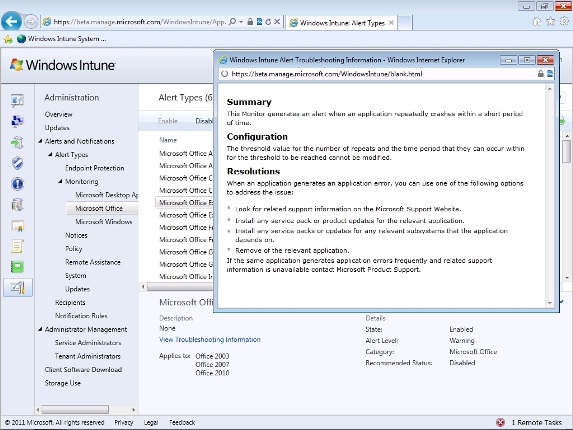Open Favorites star icon at top right
Viewport: 573px width, 430px height.
pos(550,22)
